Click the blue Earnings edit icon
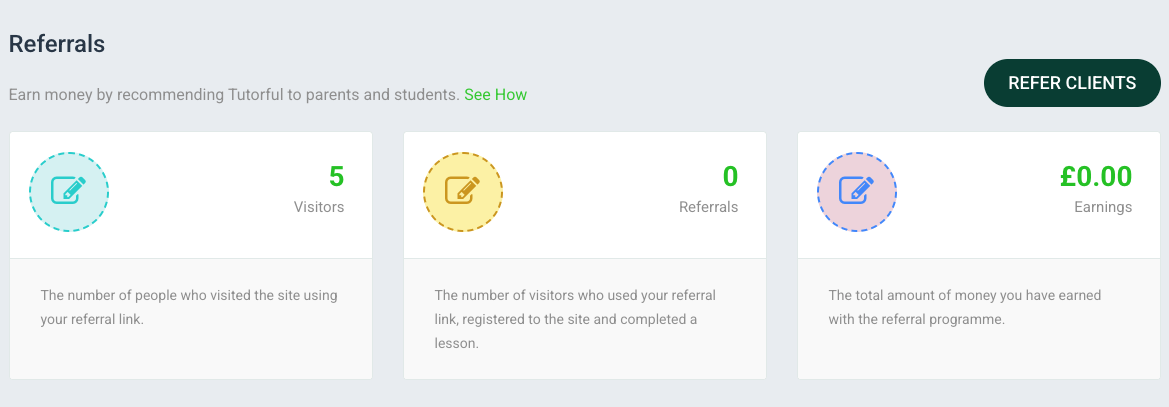Screen dimensions: 1169x407 point(857,190)
